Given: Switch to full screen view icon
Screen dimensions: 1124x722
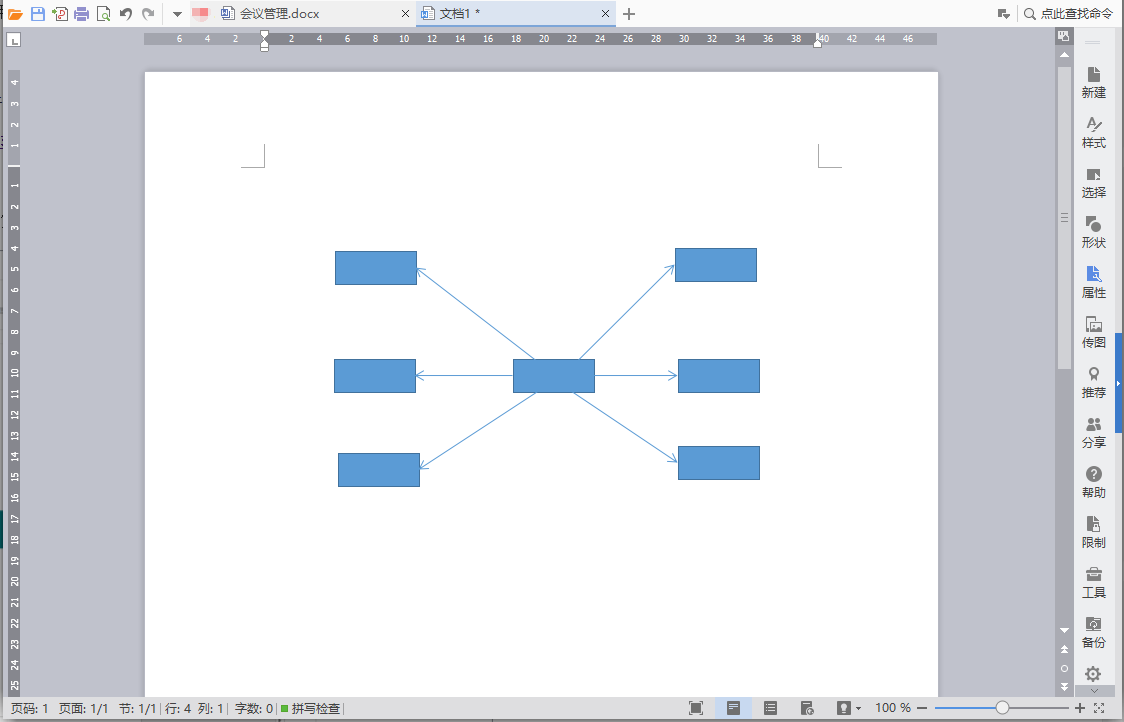Looking at the screenshot, I should [x=695, y=708].
